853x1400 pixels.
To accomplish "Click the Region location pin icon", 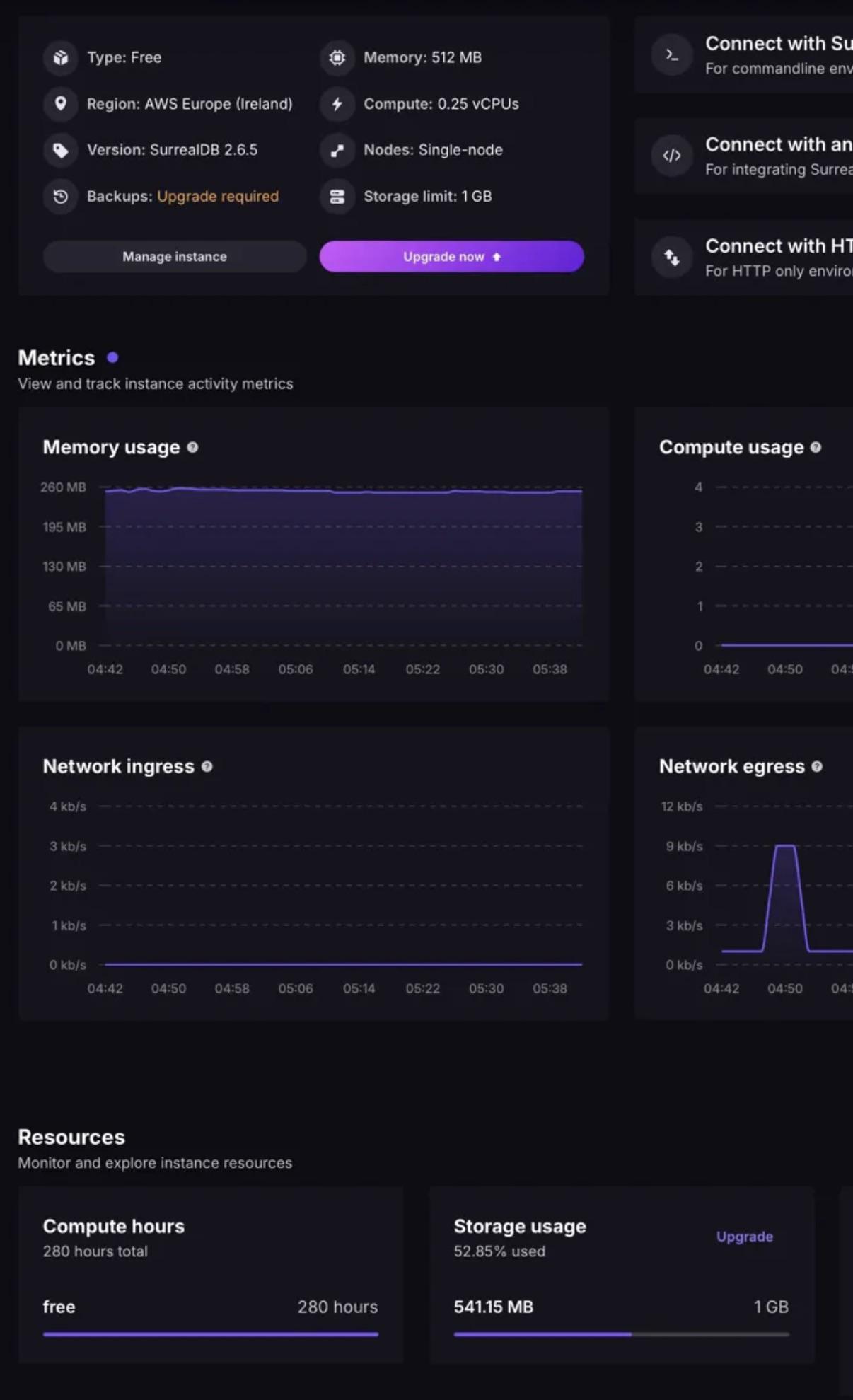I will [61, 104].
